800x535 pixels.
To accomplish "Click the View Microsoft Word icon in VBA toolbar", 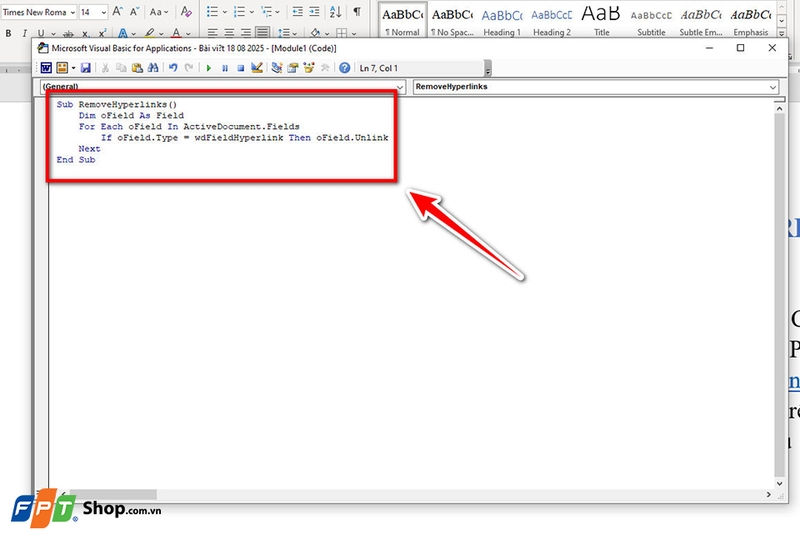I will 46,68.
